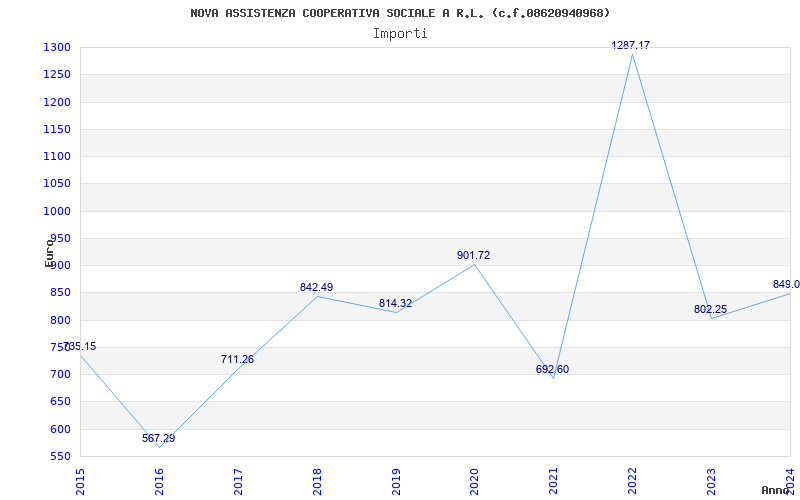Click the 1200 y-axis value
The height and width of the screenshot is (500, 800).
(57, 103)
